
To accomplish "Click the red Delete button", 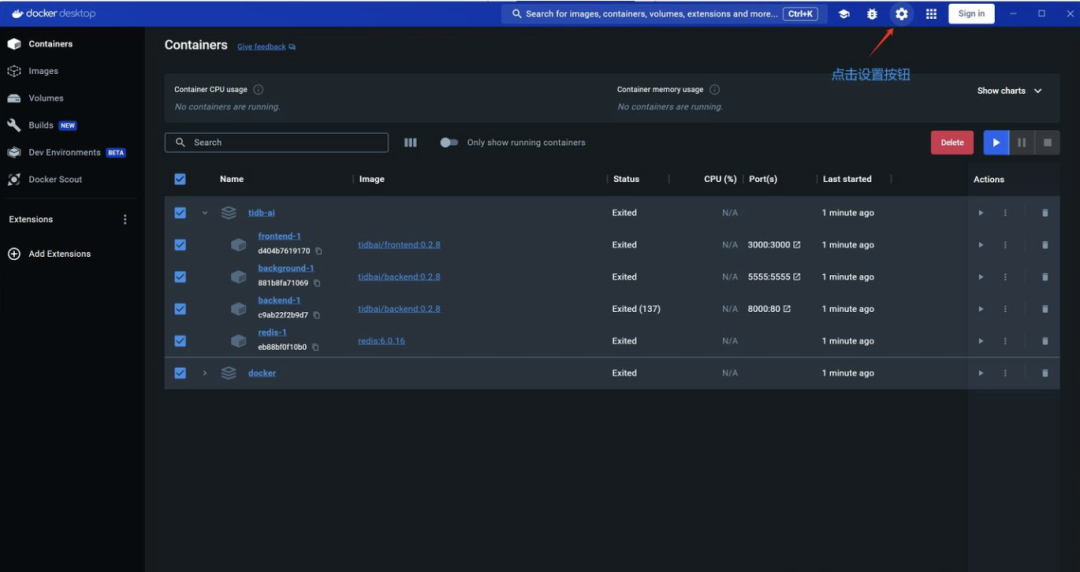I will [952, 143].
